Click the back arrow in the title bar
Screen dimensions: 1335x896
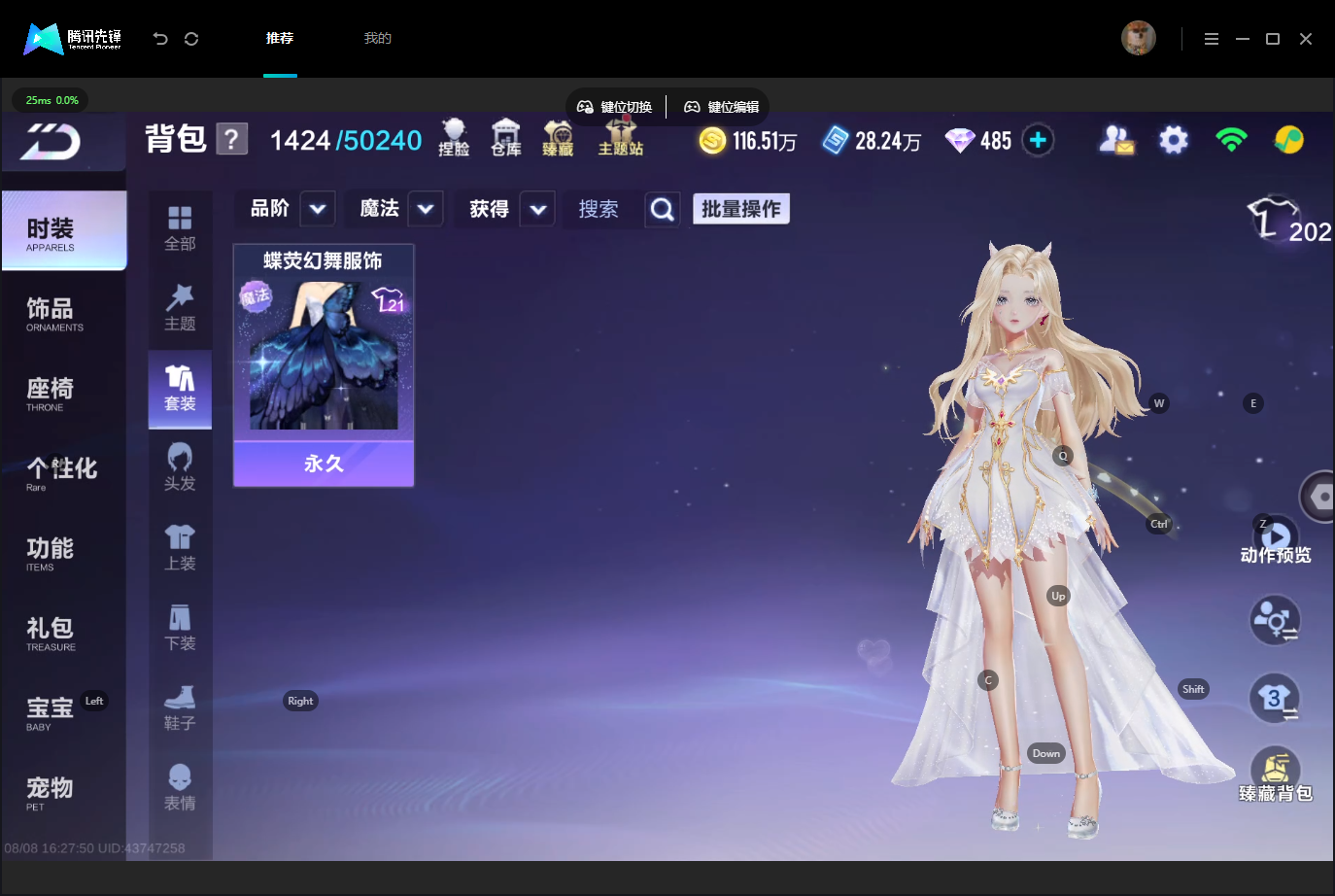click(160, 39)
